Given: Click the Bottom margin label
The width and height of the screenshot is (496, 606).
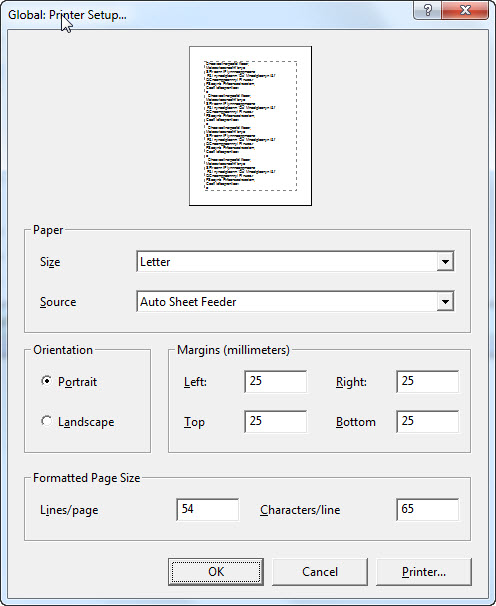Looking at the screenshot, I should [x=356, y=422].
